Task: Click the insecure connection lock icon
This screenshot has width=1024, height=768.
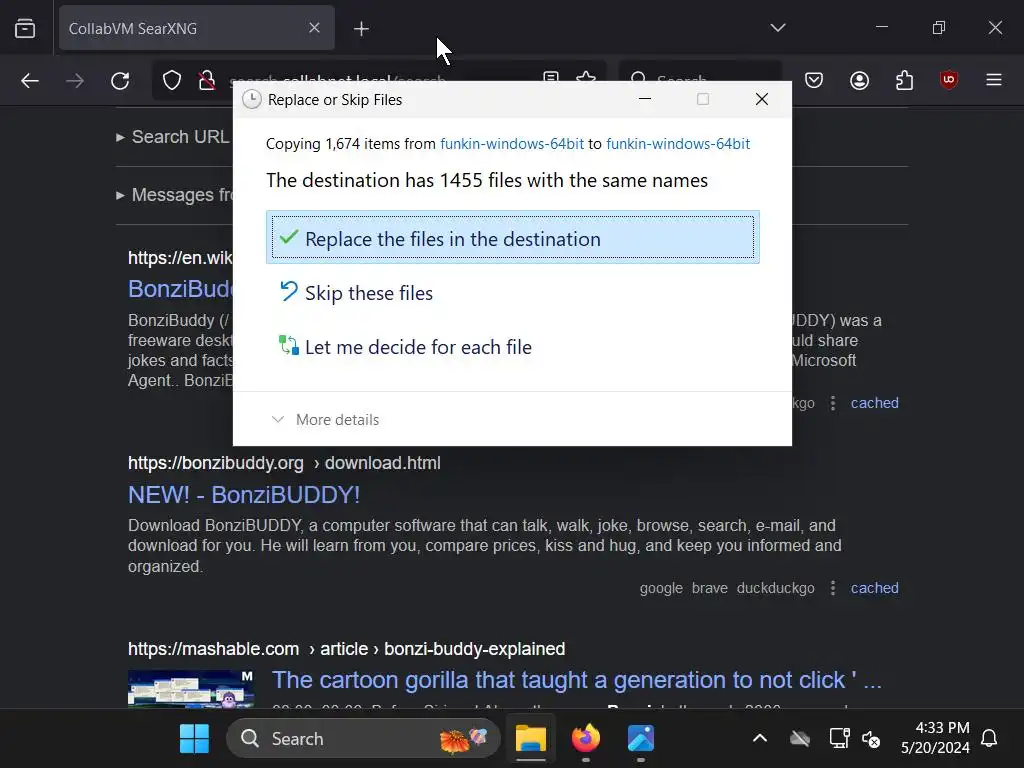Action: point(207,80)
